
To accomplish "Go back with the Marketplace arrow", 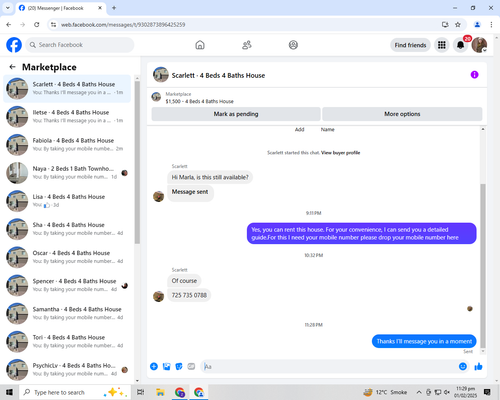I will (12, 67).
